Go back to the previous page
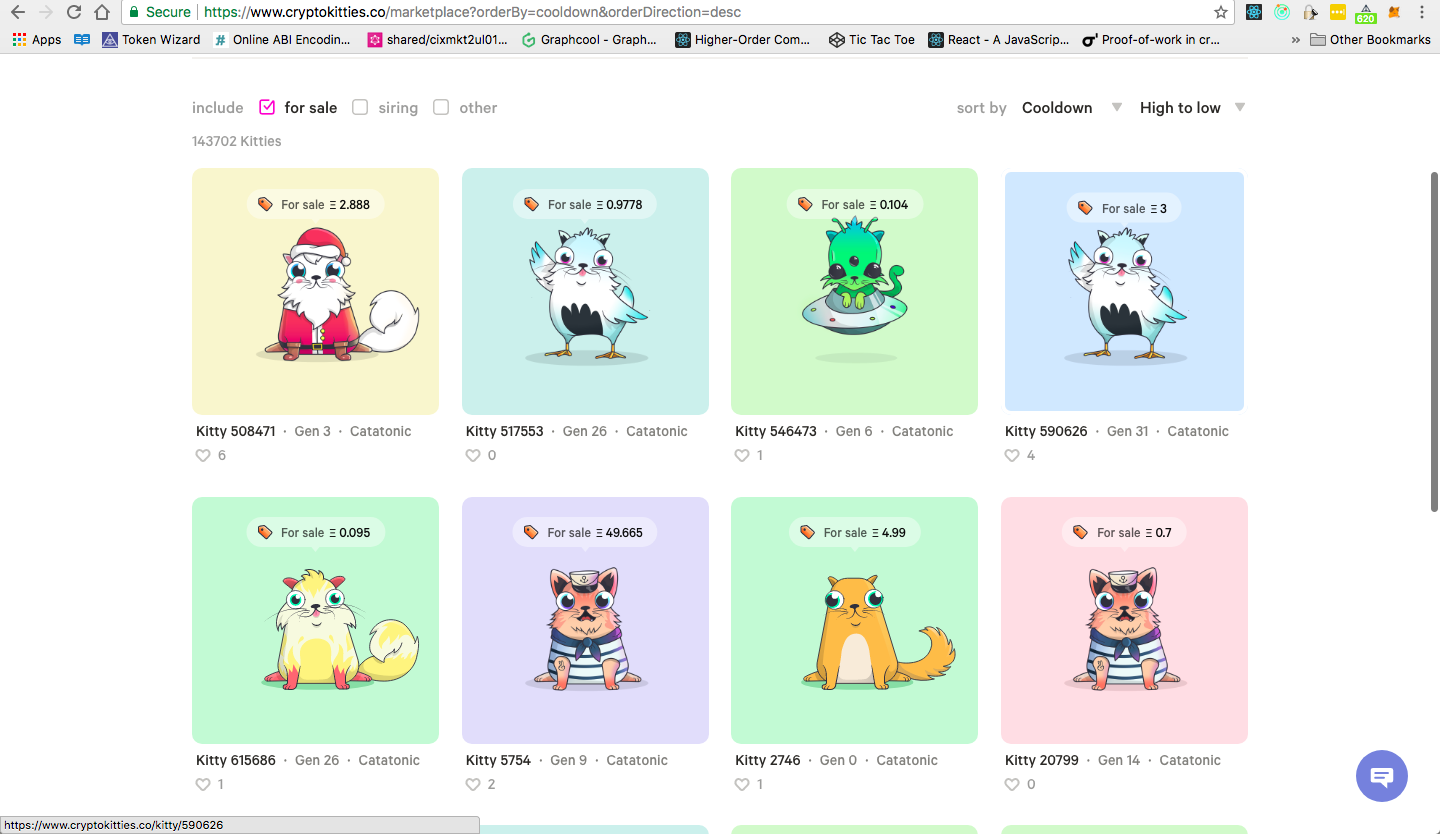This screenshot has width=1440, height=834. coord(17,12)
